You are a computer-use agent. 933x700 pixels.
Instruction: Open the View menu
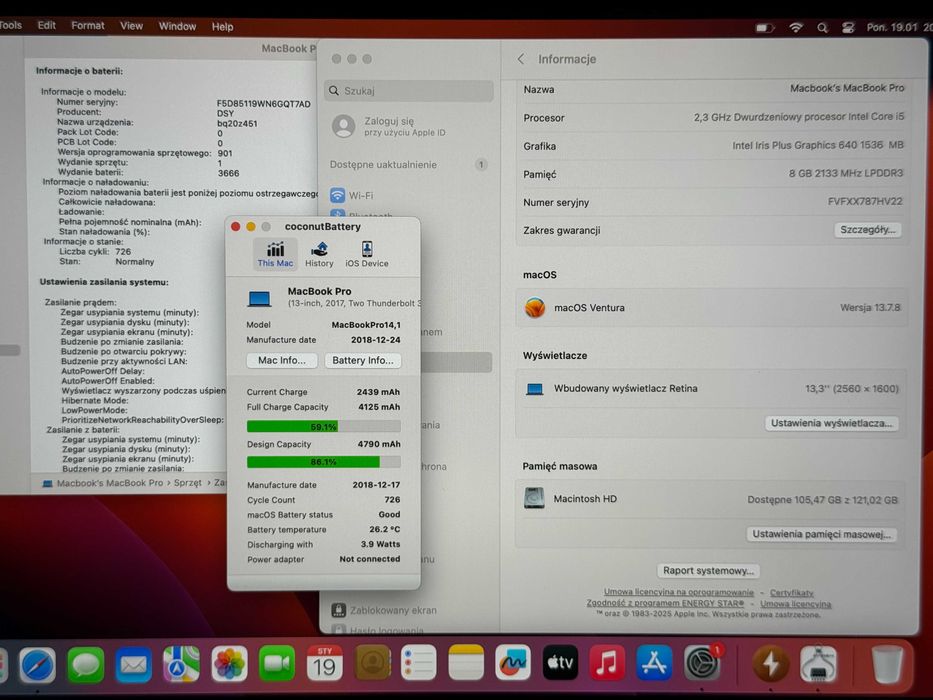click(x=131, y=26)
